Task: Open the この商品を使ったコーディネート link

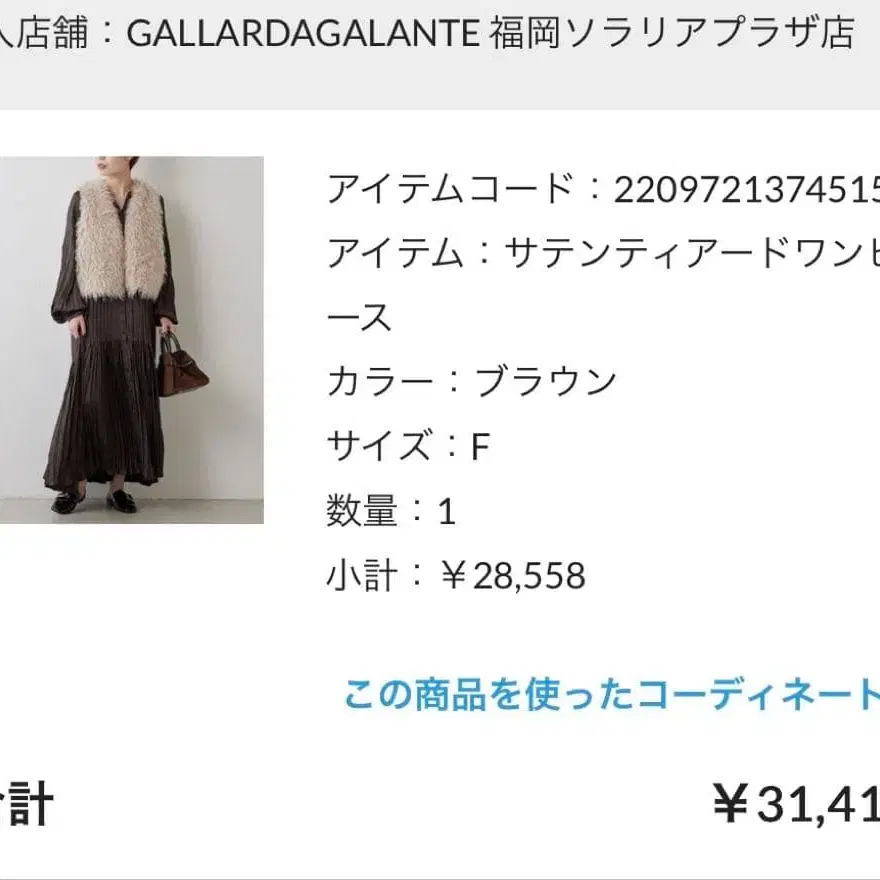Action: pos(612,695)
